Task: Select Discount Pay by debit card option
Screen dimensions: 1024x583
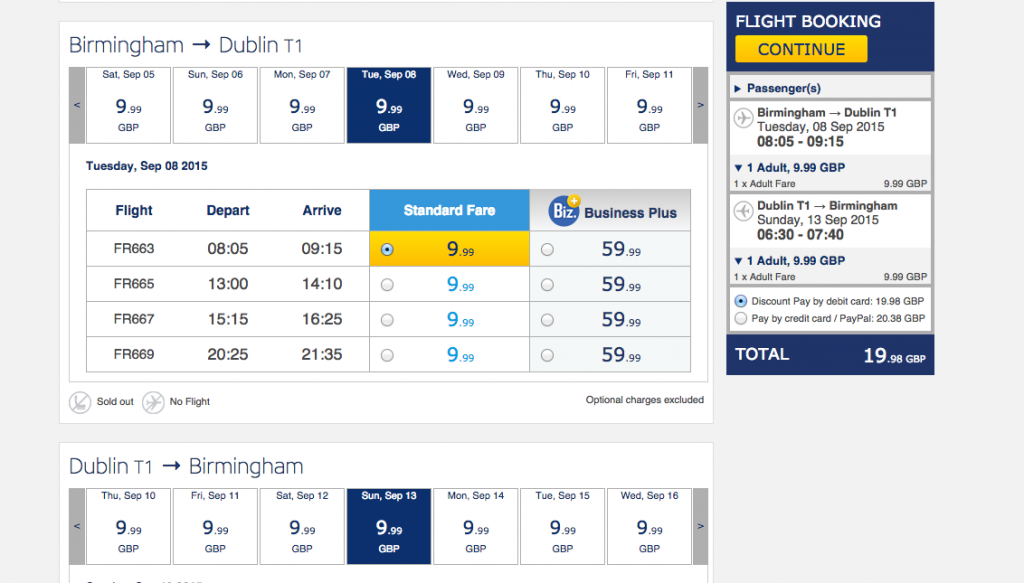Action: (741, 301)
